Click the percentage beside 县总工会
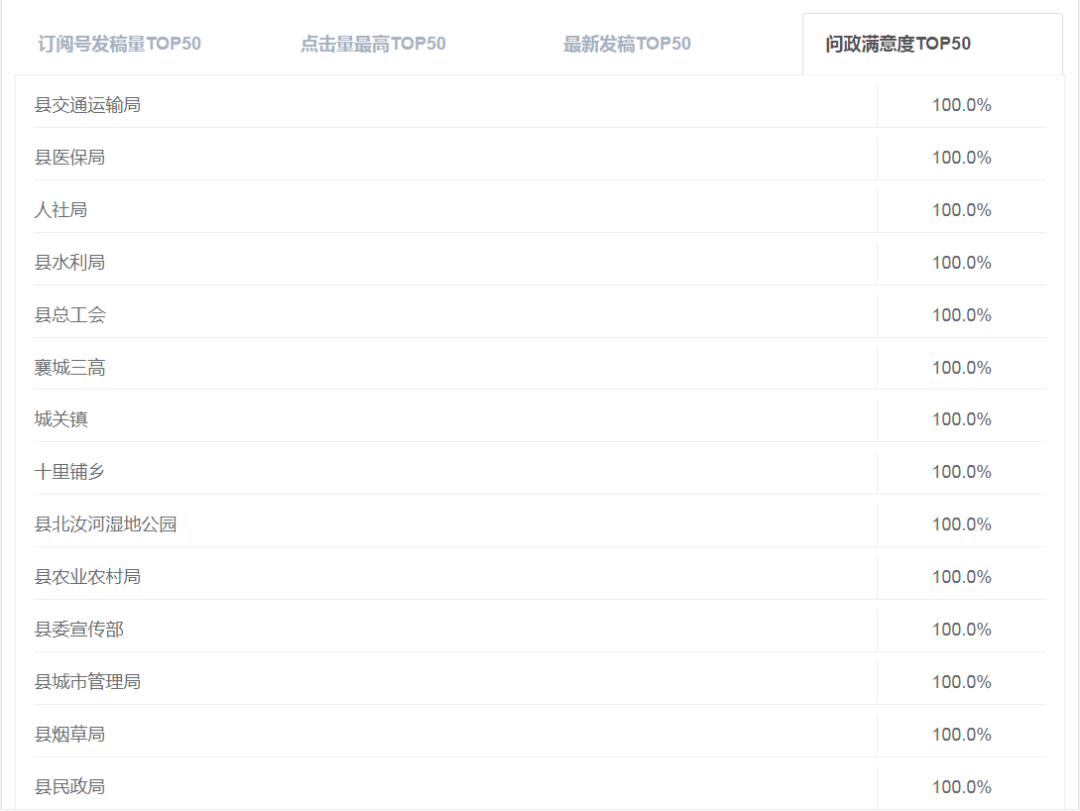 962,315
